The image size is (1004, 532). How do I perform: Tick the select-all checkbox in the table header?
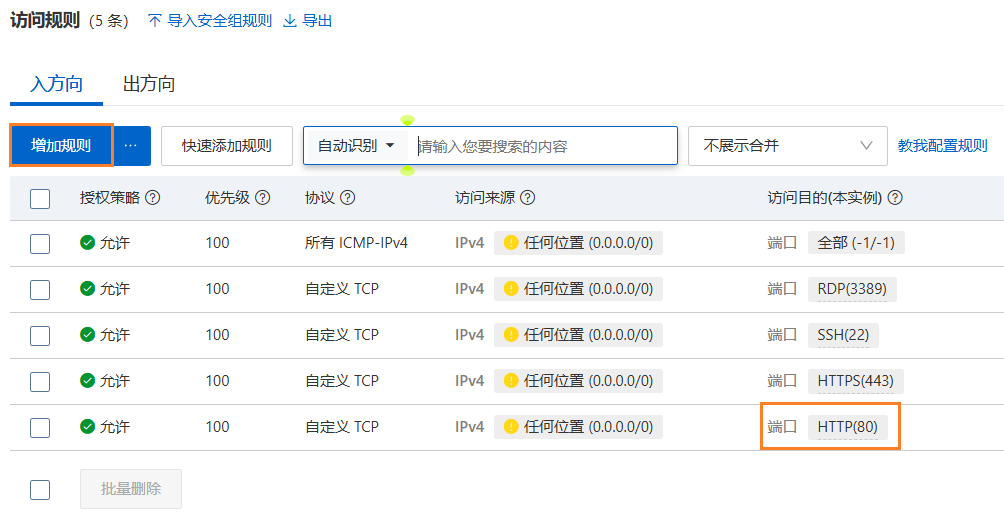coord(40,198)
